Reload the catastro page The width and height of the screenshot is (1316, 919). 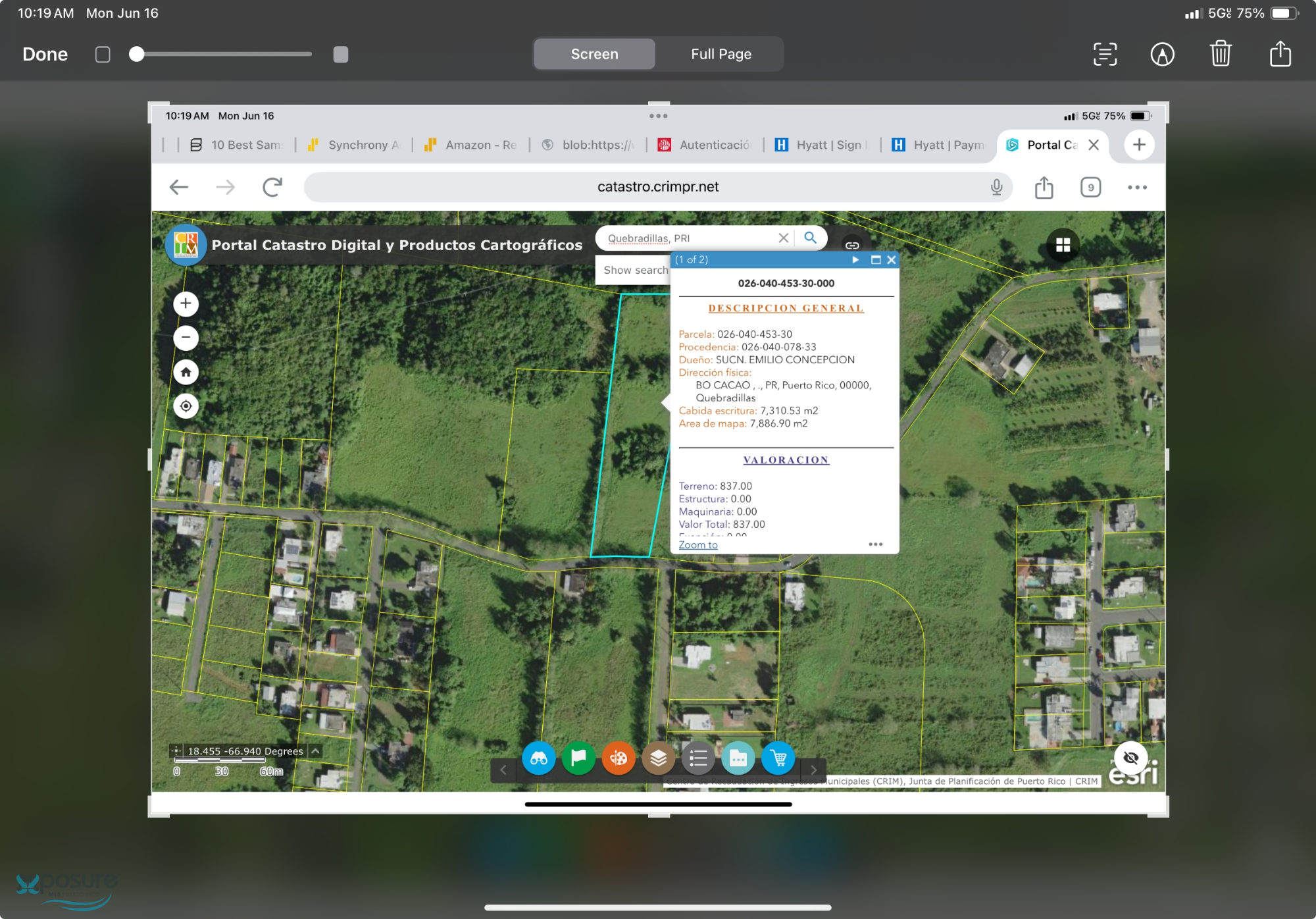272,187
